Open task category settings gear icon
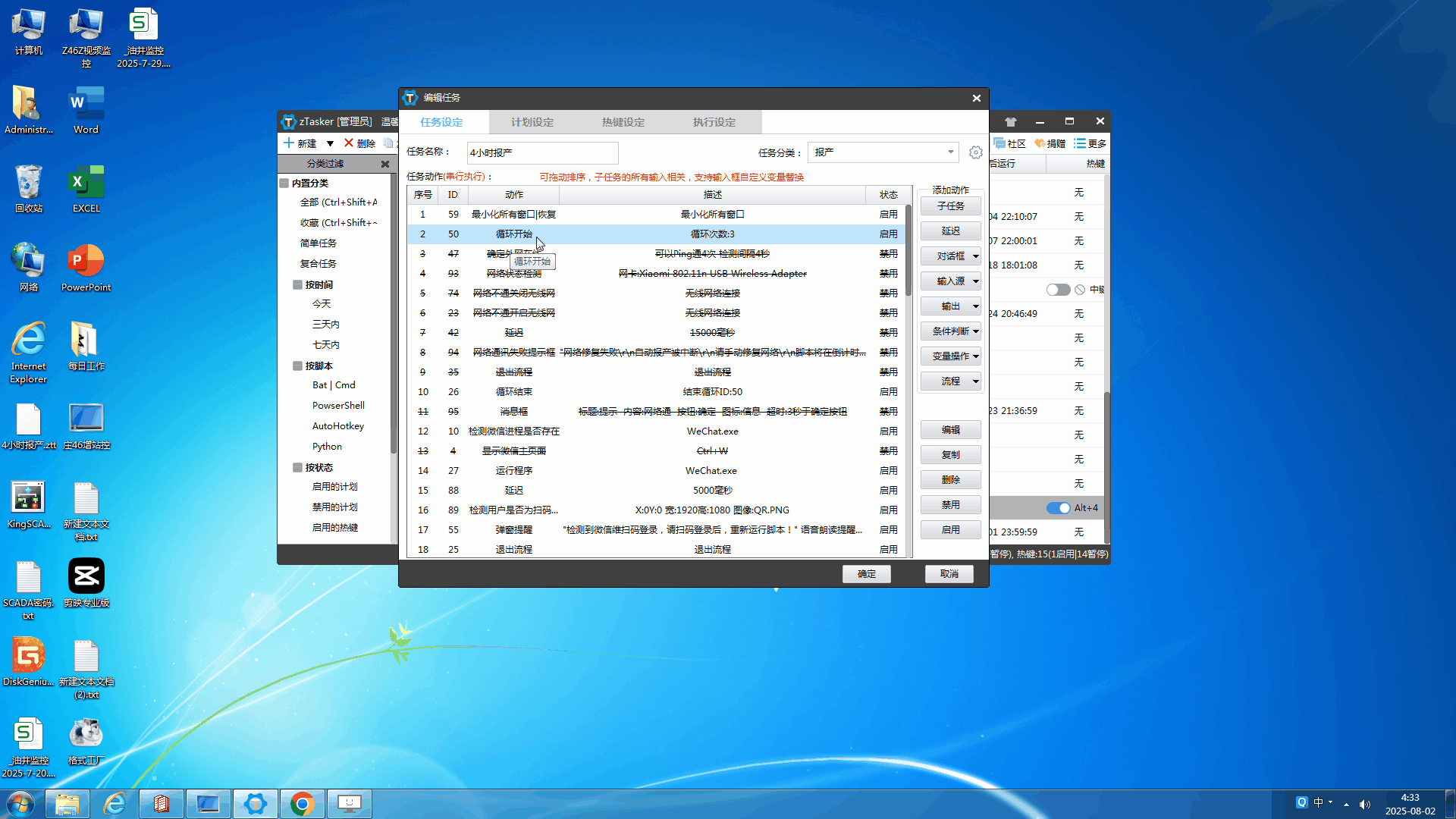Viewport: 1456px width, 819px height. click(976, 152)
